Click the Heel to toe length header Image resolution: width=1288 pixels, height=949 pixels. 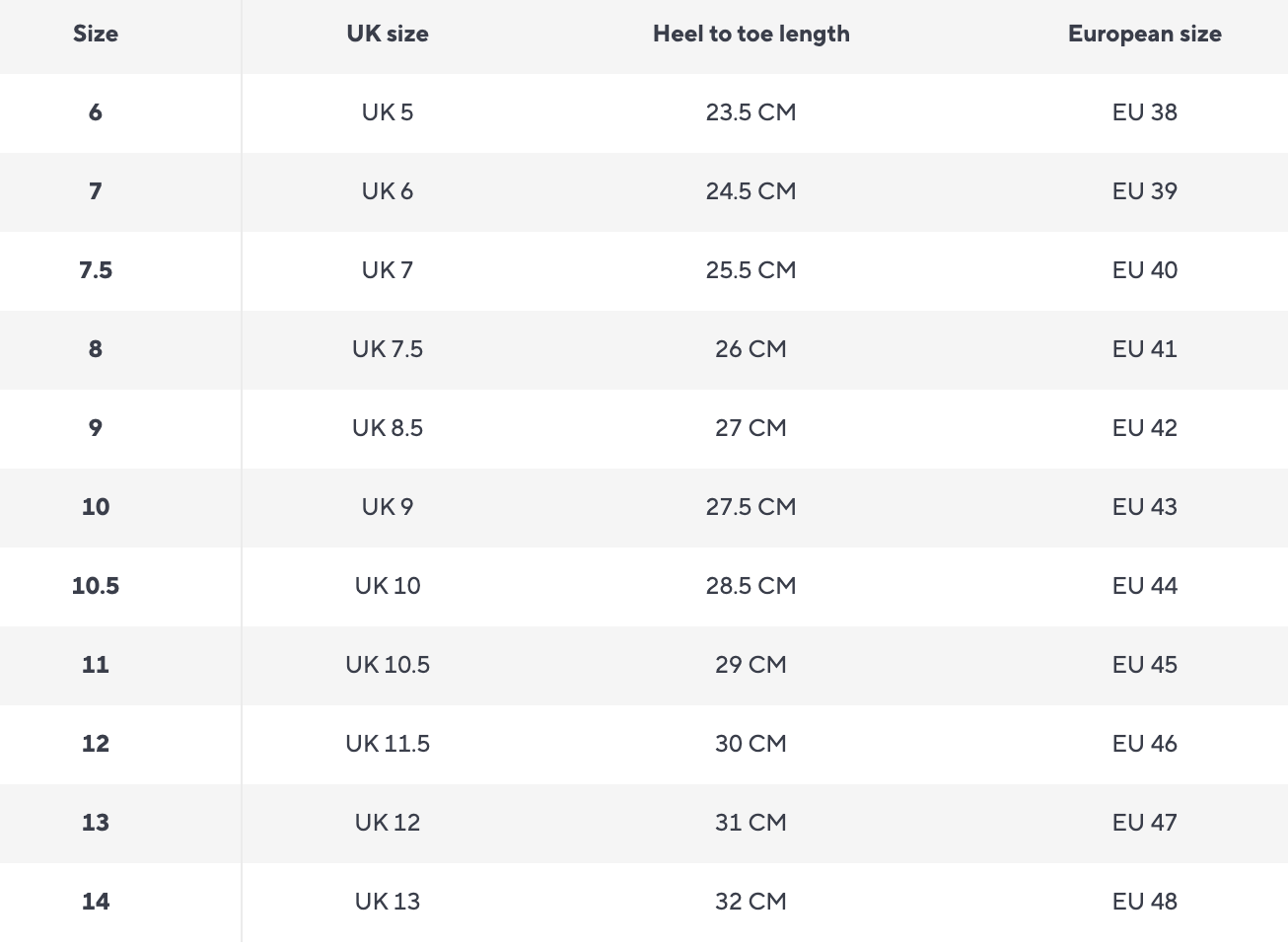tap(751, 34)
